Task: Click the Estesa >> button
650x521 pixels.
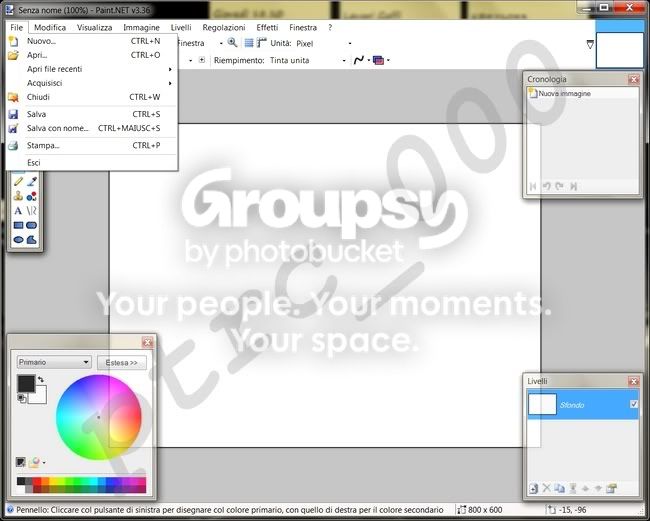Action: click(121, 363)
